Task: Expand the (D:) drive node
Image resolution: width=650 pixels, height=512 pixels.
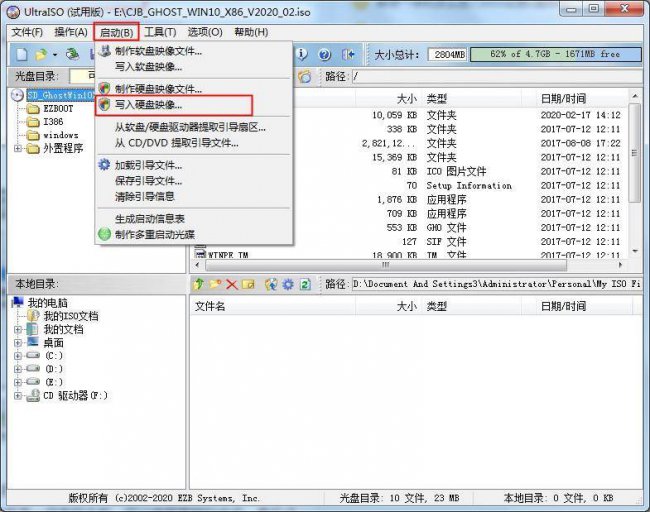Action: (17, 369)
